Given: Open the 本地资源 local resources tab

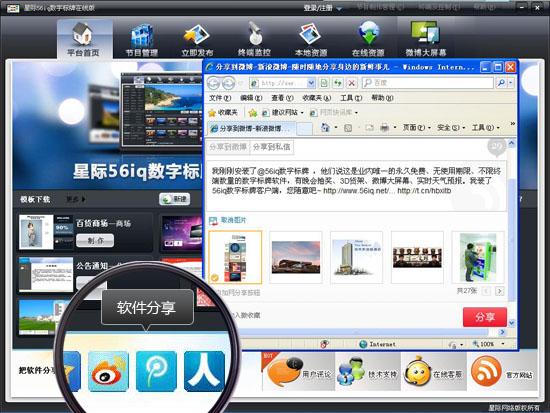Looking at the screenshot, I should pos(311,39).
